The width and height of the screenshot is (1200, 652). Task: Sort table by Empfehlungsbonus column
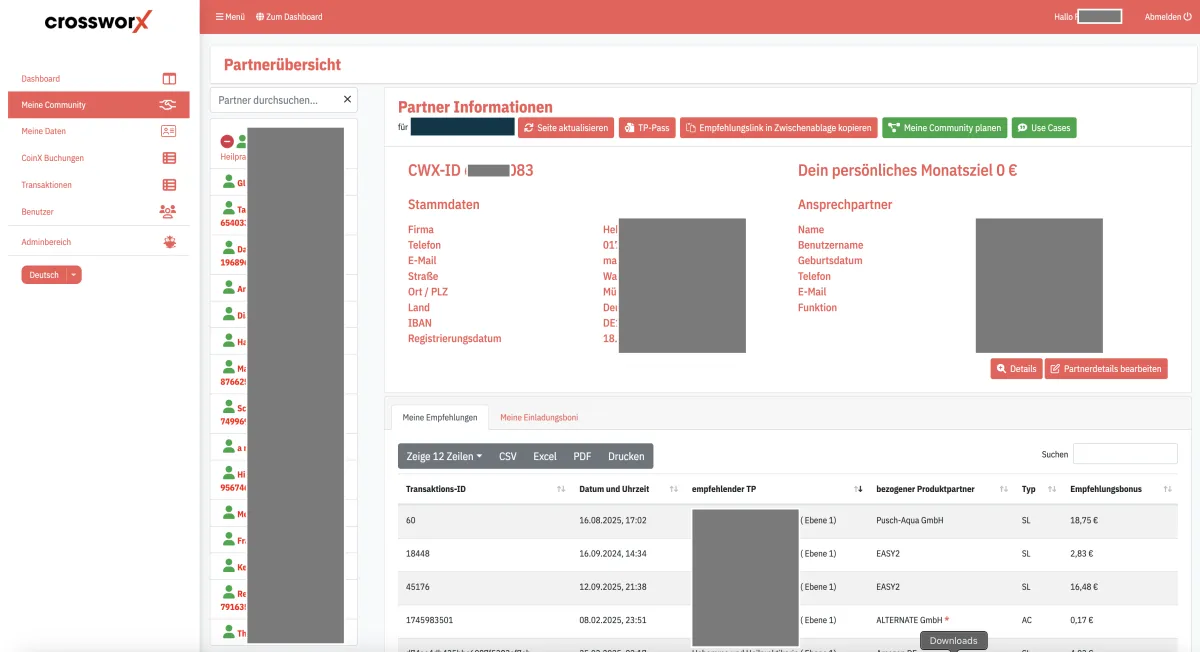click(x=1167, y=489)
